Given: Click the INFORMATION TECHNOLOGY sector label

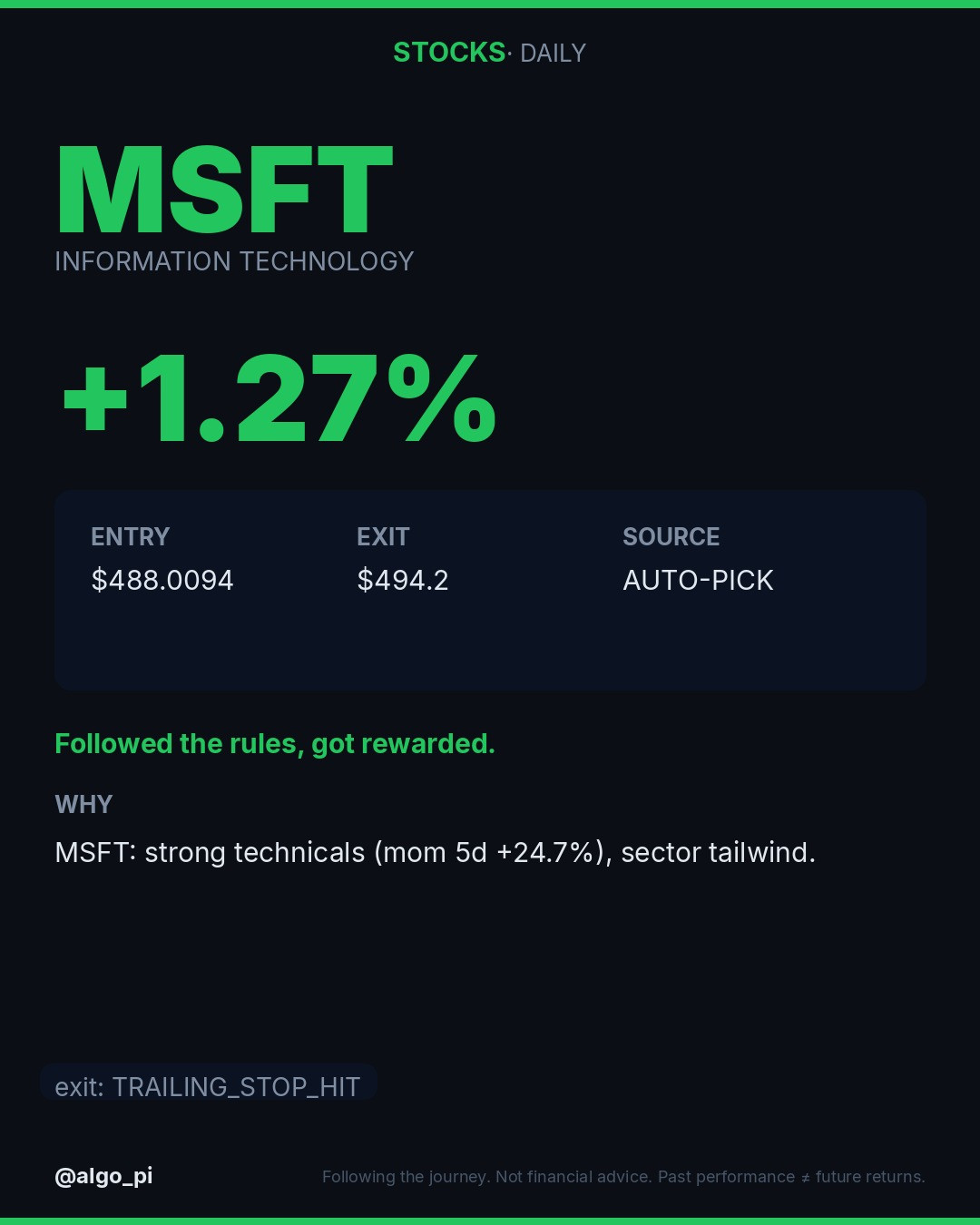Looking at the screenshot, I should tap(234, 261).
